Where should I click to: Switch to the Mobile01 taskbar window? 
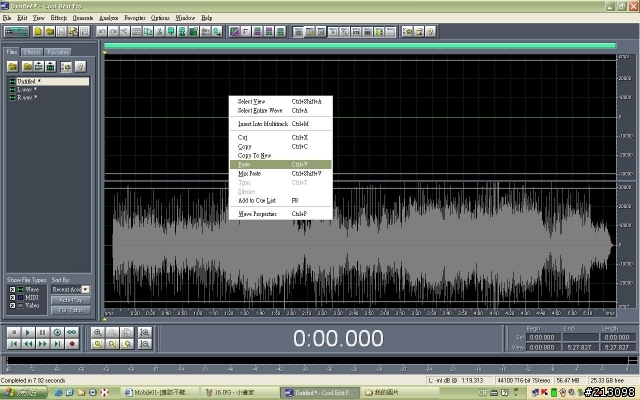click(x=161, y=393)
